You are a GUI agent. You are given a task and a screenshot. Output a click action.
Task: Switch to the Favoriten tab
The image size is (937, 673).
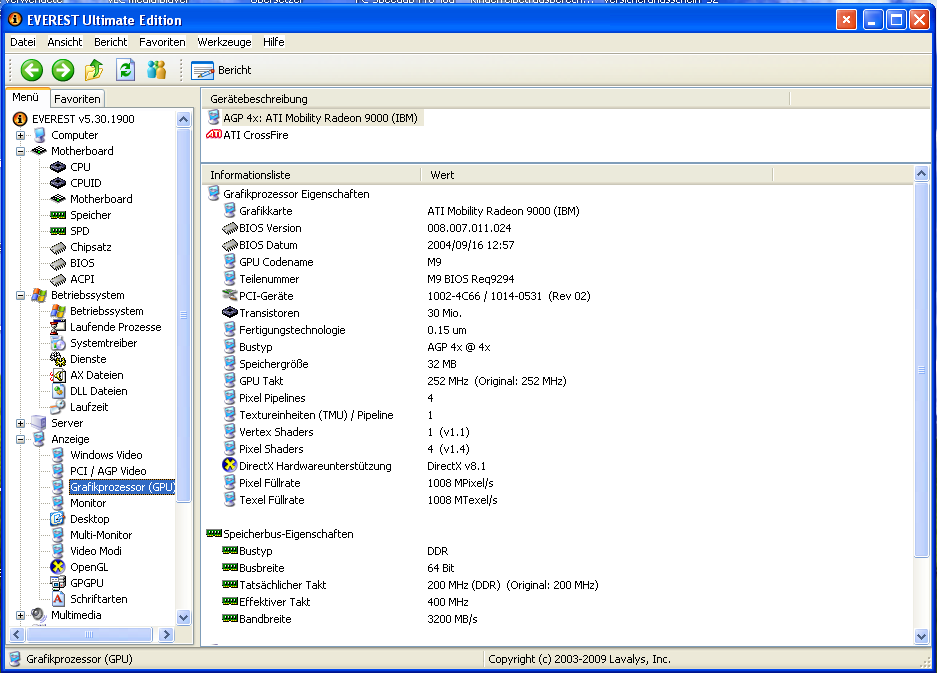tap(77, 99)
